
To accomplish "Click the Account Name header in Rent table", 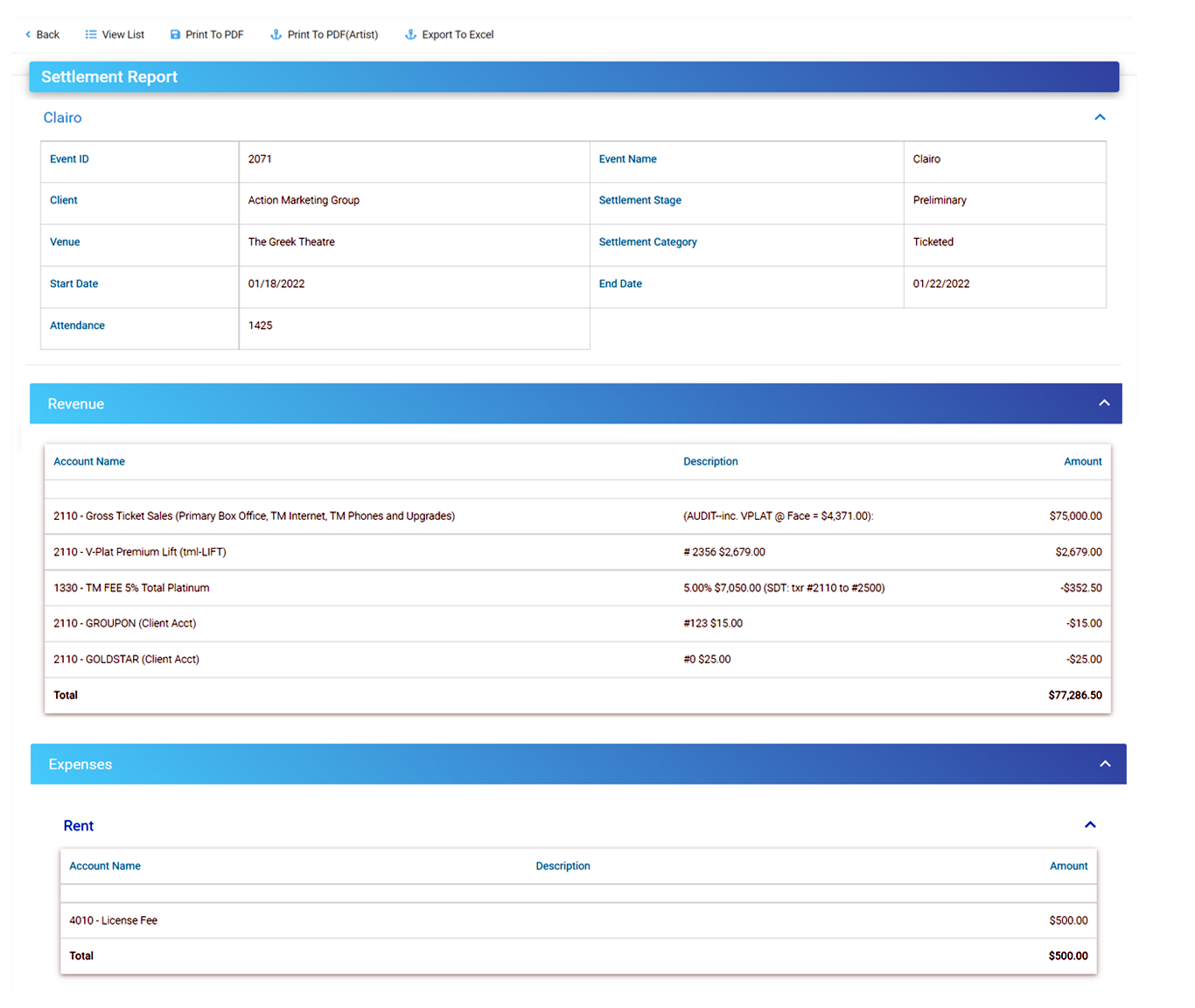I will tap(105, 865).
